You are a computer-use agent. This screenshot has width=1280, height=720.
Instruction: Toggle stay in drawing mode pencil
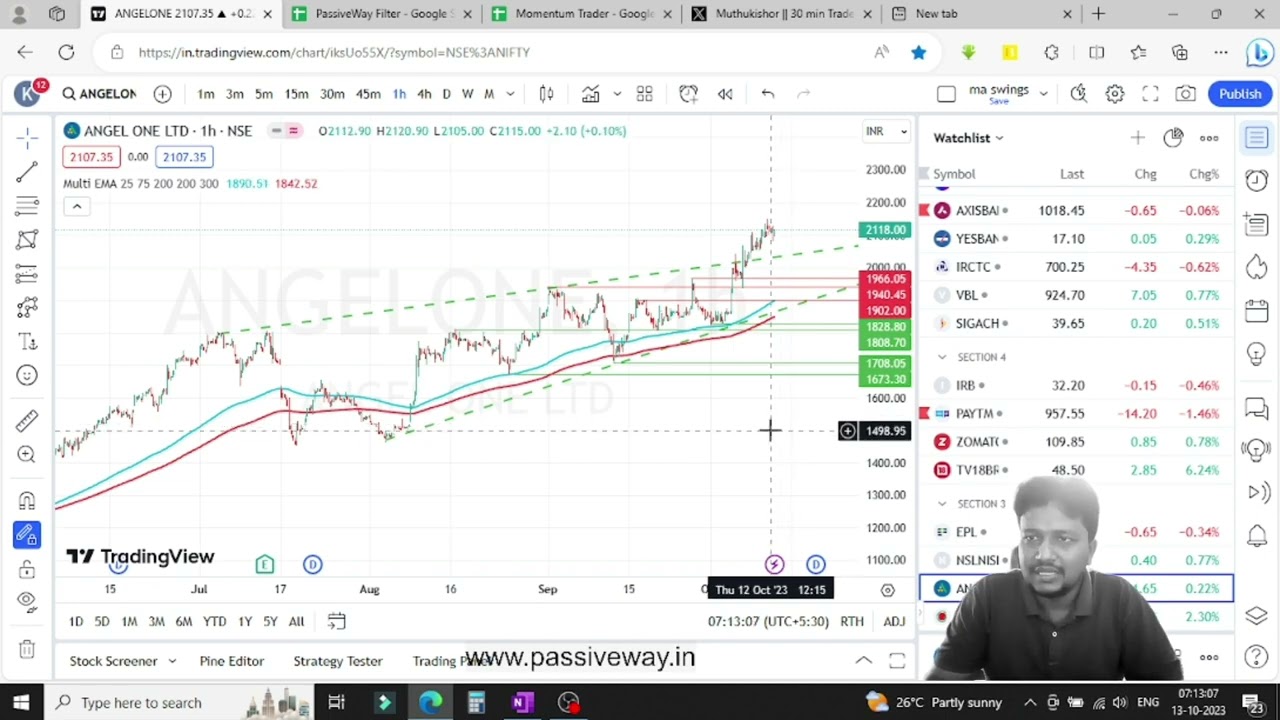[27, 535]
